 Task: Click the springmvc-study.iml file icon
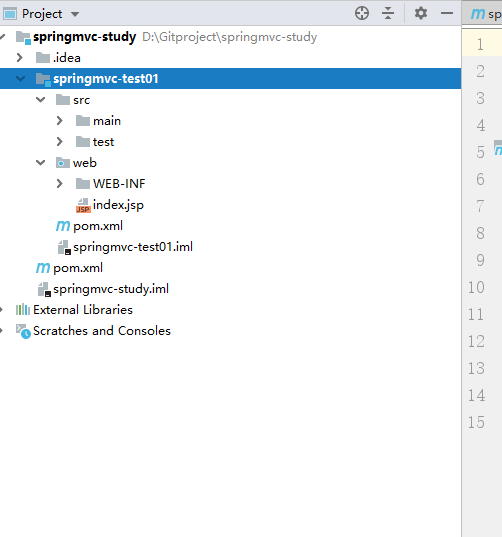(x=44, y=289)
